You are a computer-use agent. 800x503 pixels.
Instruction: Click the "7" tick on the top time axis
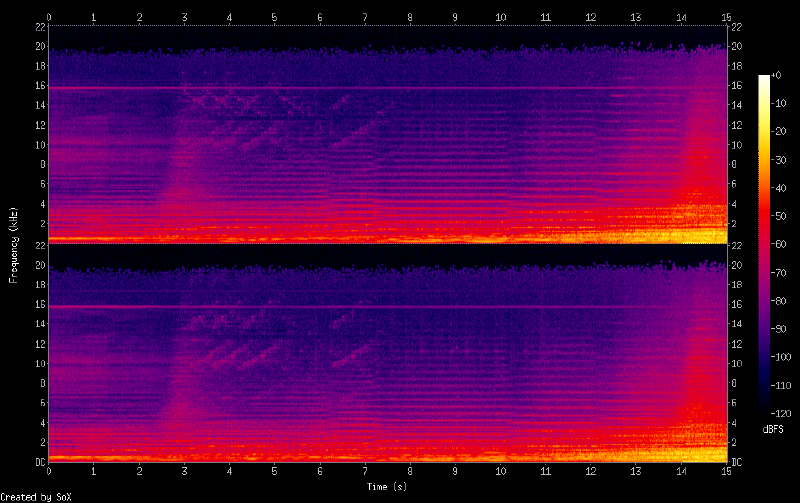click(x=364, y=17)
